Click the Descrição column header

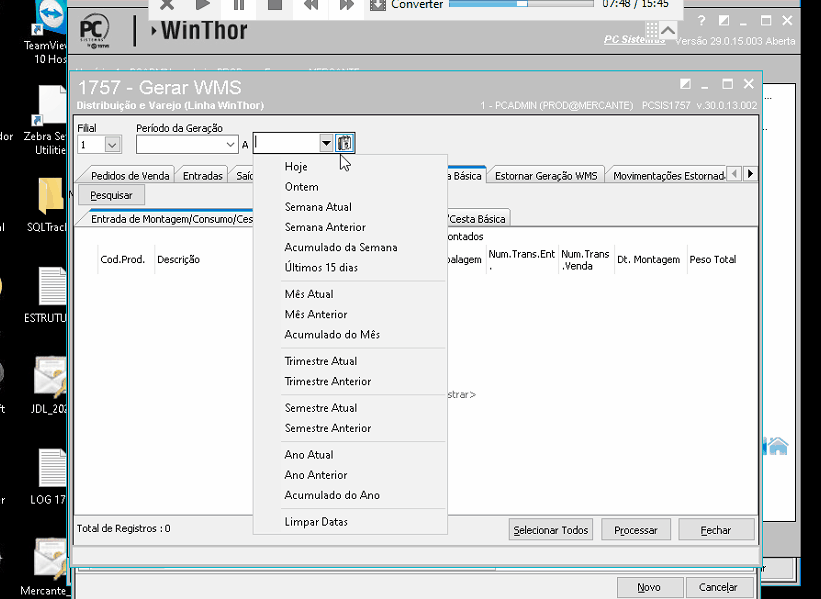pos(178,259)
